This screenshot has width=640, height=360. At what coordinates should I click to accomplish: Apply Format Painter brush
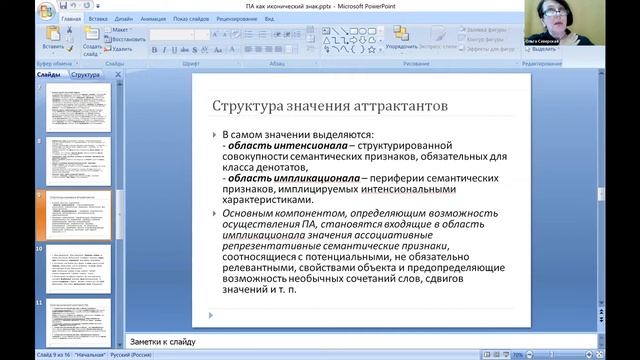pos(69,49)
